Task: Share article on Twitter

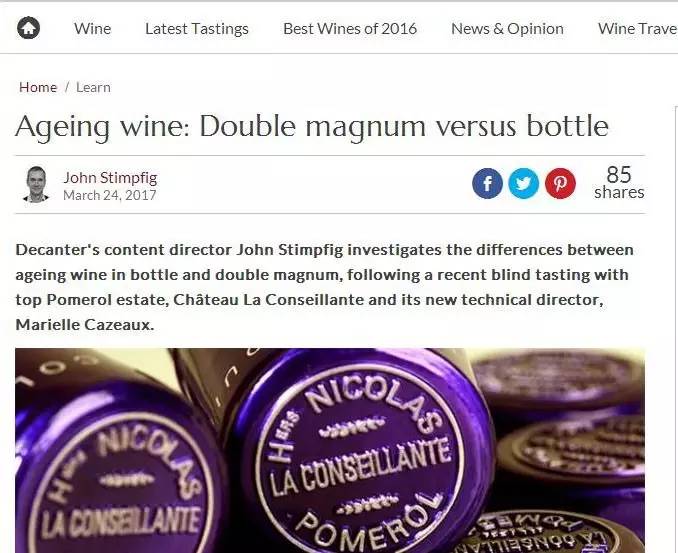Action: click(x=523, y=183)
